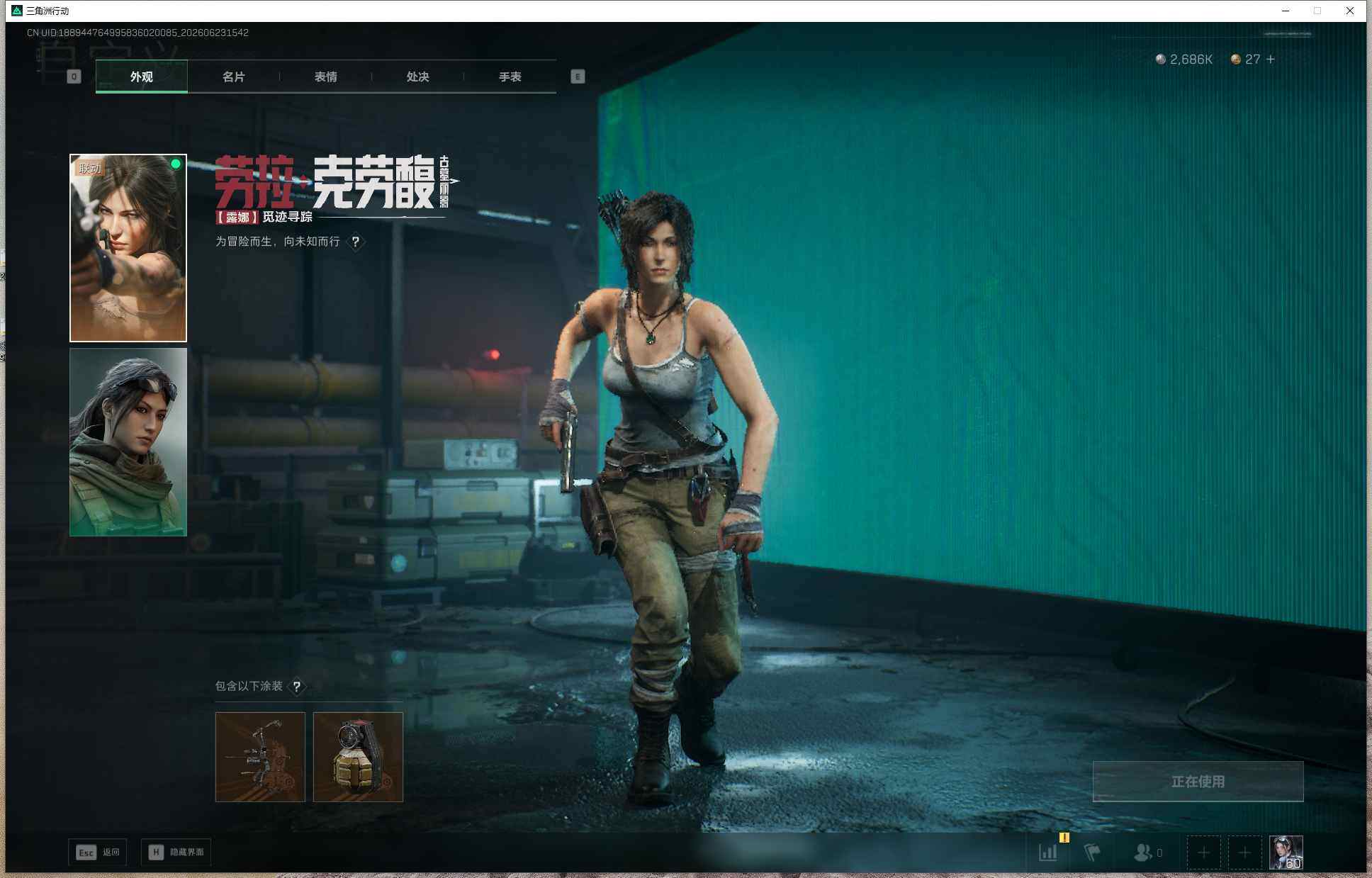Image resolution: width=1372 pixels, height=878 pixels.
Task: Click the Q key previous-tab icon
Action: click(x=74, y=77)
